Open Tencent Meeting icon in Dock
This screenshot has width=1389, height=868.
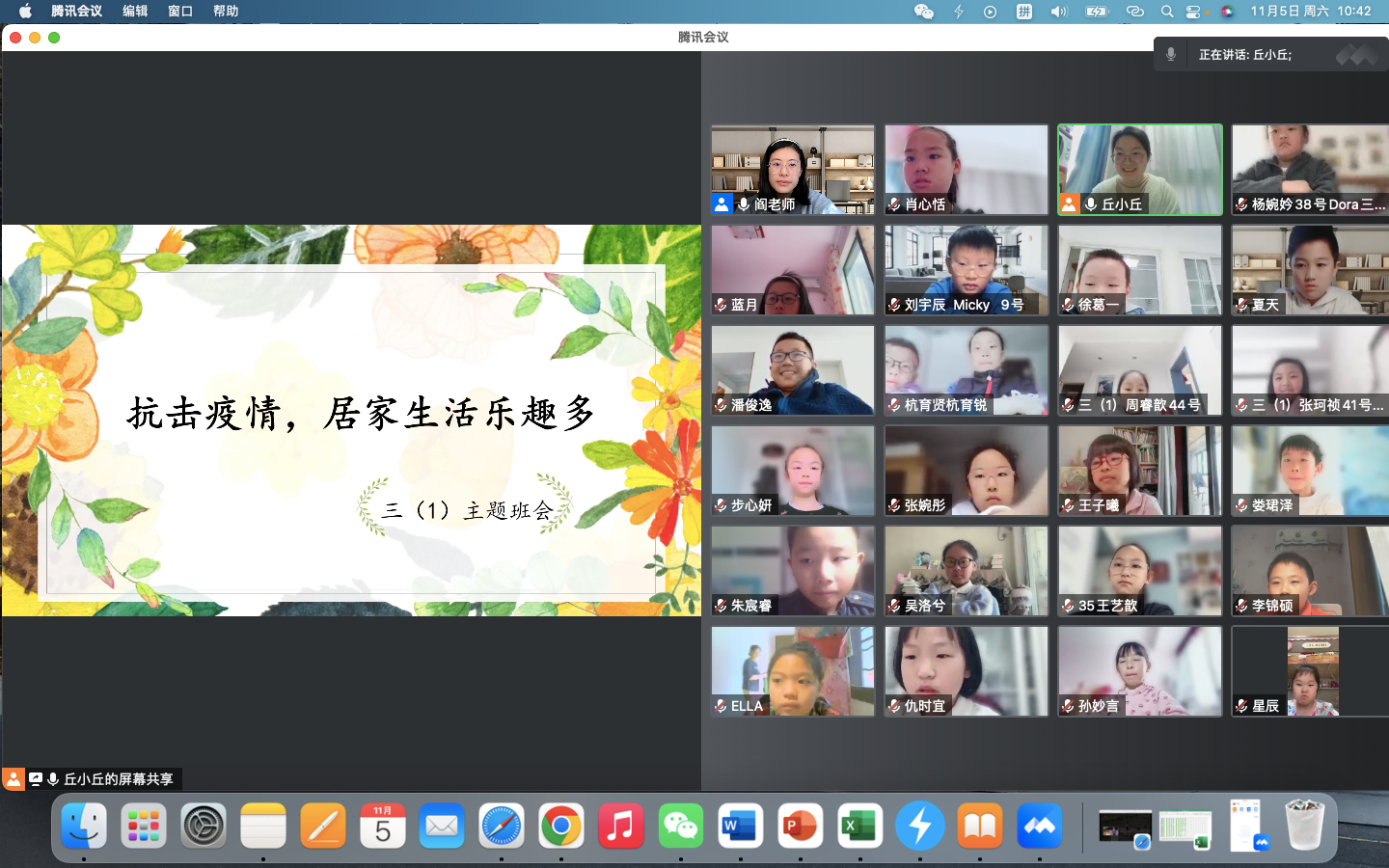(x=1039, y=827)
